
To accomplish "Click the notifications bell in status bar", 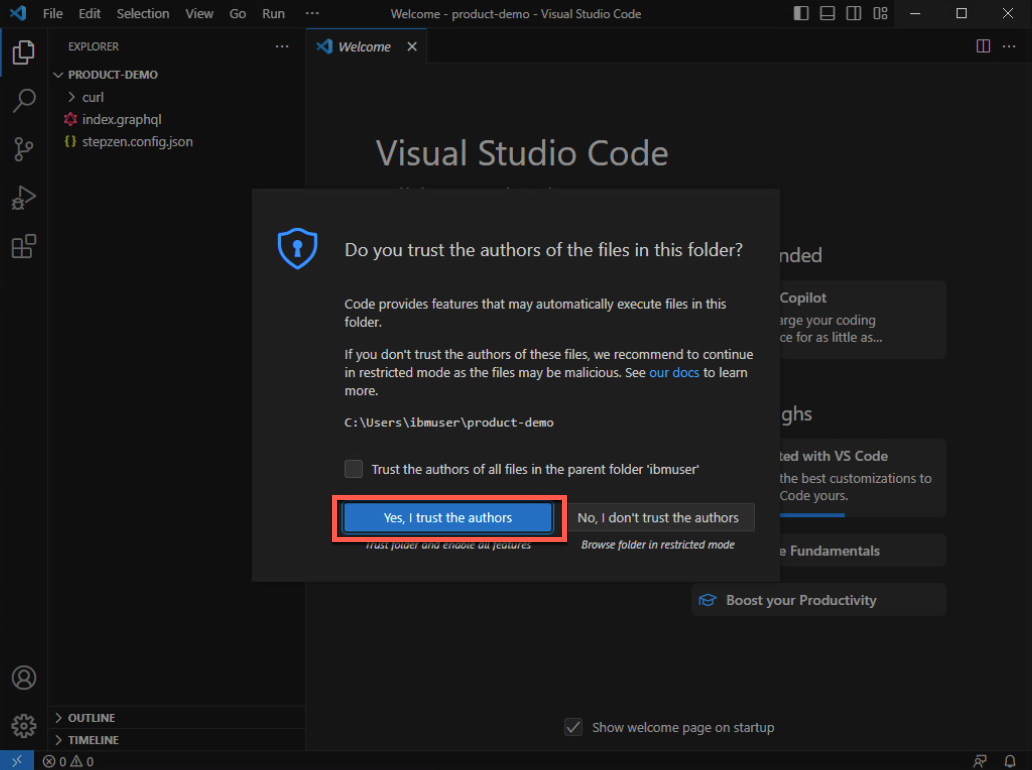I will [1010, 761].
